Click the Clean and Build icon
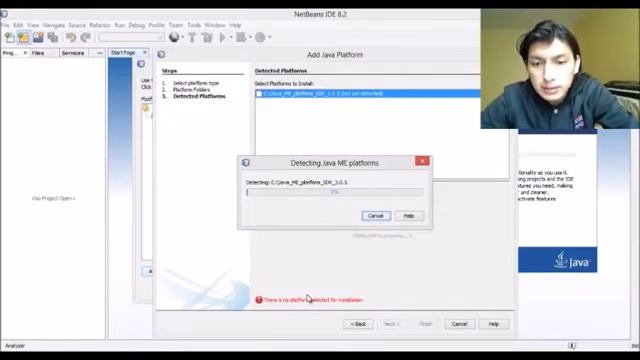 [207, 38]
